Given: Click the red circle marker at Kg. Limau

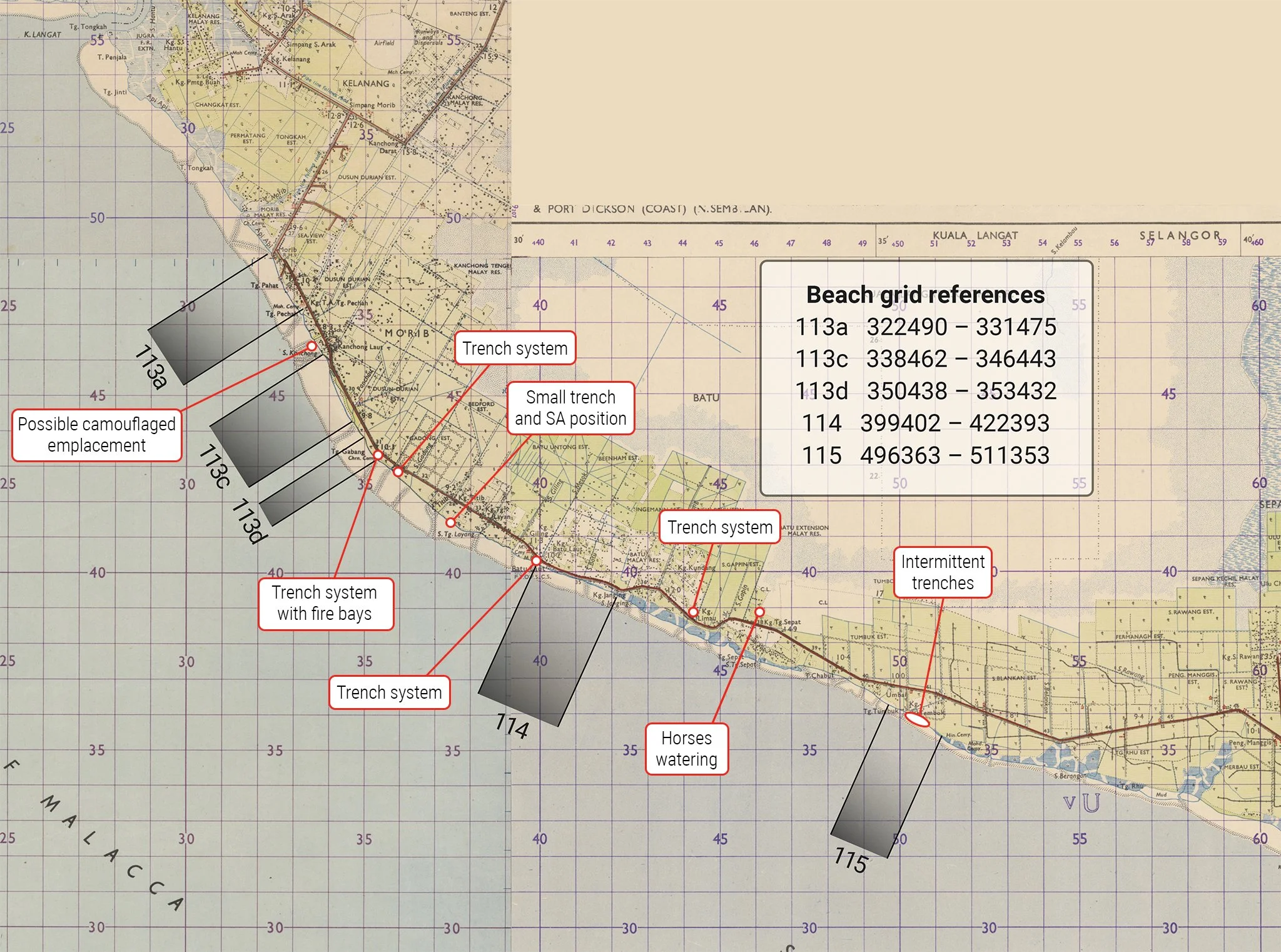Looking at the screenshot, I should tap(693, 612).
